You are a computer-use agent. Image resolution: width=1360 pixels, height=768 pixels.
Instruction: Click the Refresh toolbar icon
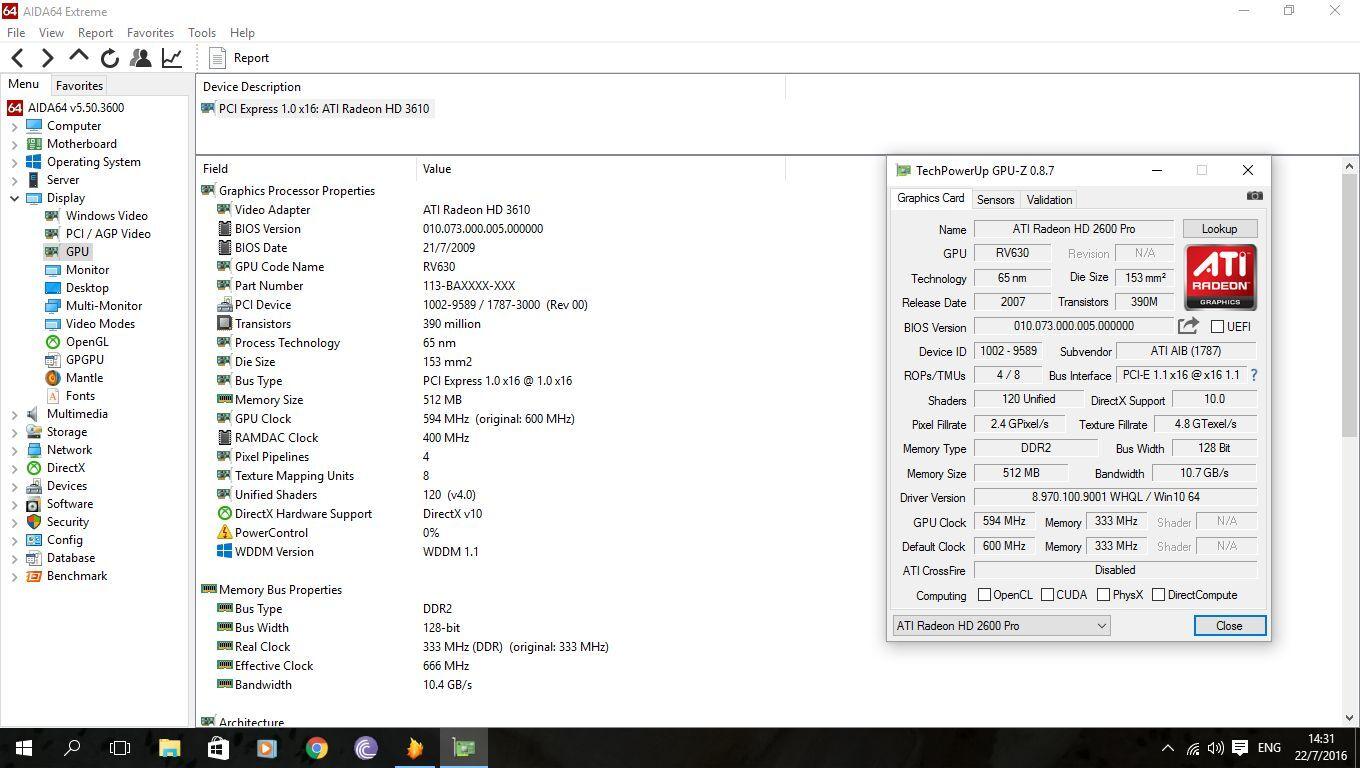click(110, 58)
